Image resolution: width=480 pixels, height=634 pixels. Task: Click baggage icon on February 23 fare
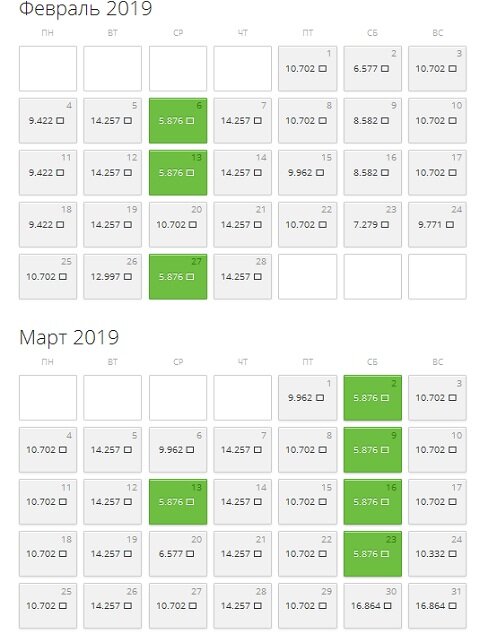(x=385, y=225)
